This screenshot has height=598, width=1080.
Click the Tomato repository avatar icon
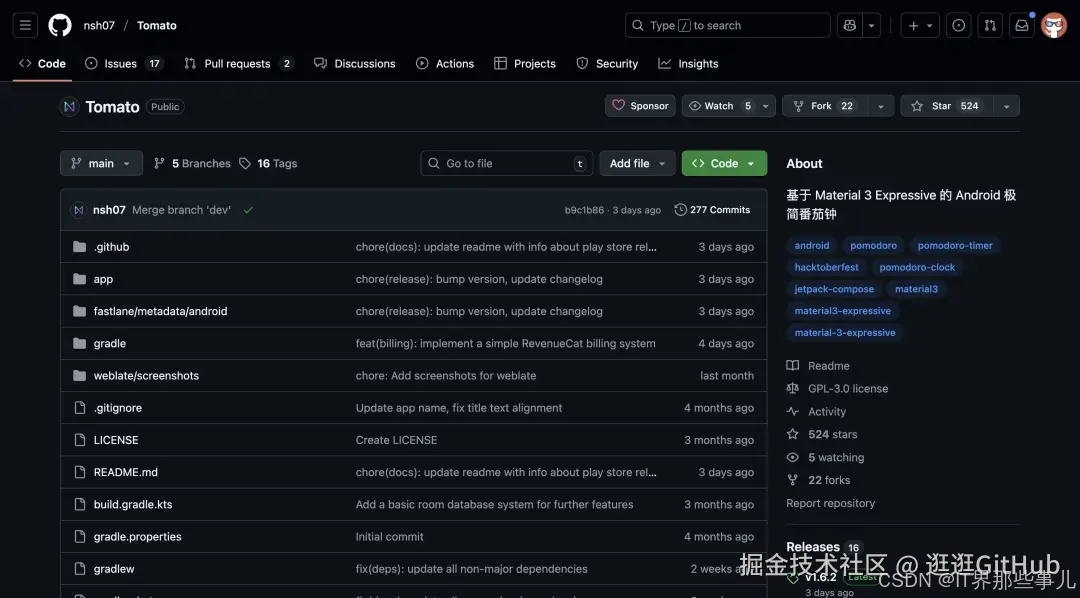70,107
